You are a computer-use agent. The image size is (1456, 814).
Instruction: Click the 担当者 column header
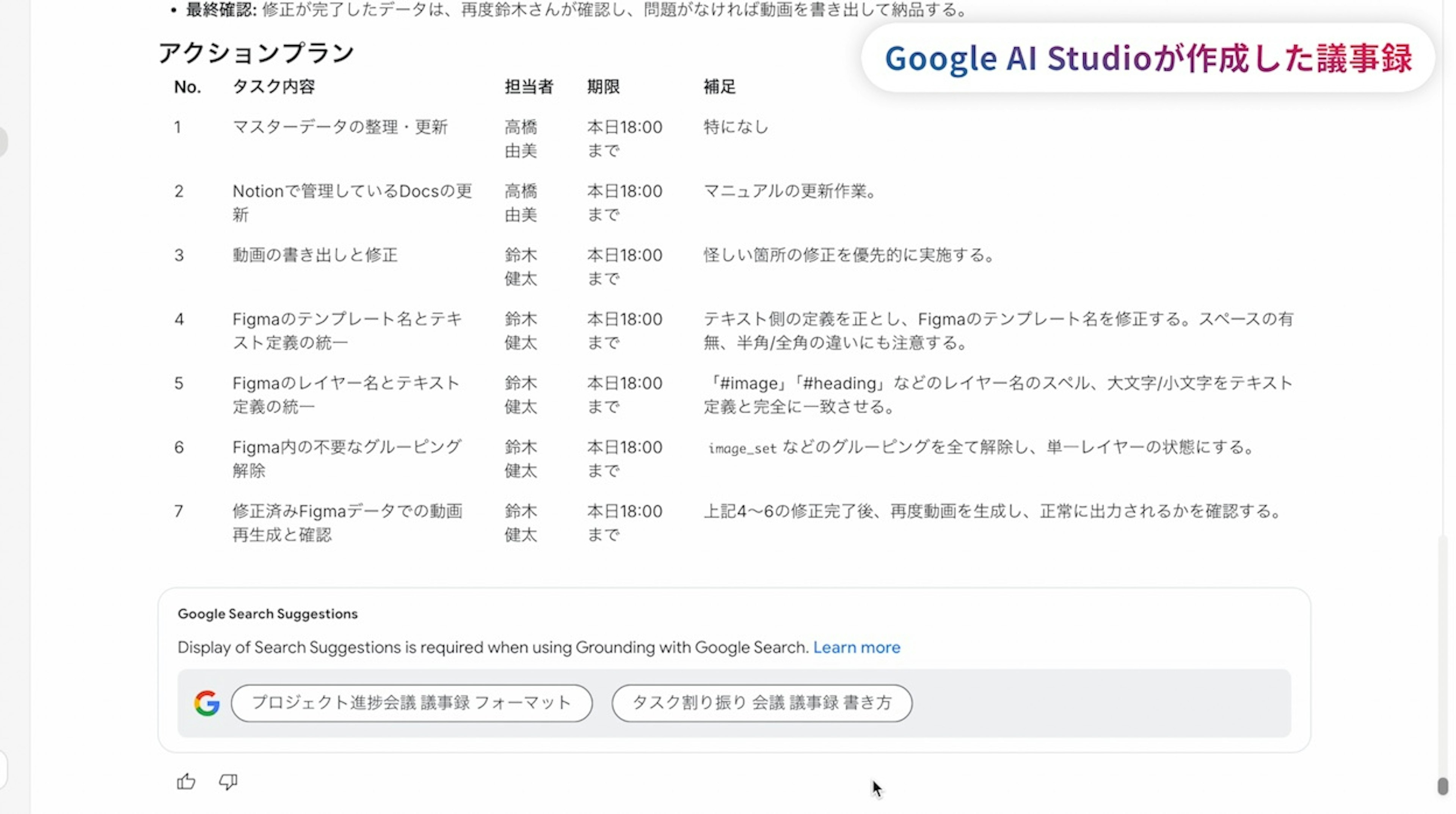(x=529, y=87)
